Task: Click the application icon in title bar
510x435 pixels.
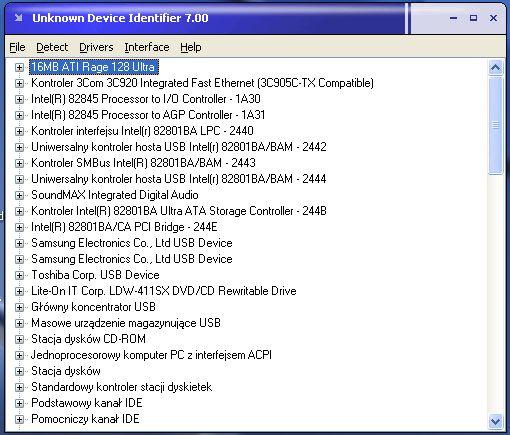Action: (18, 18)
